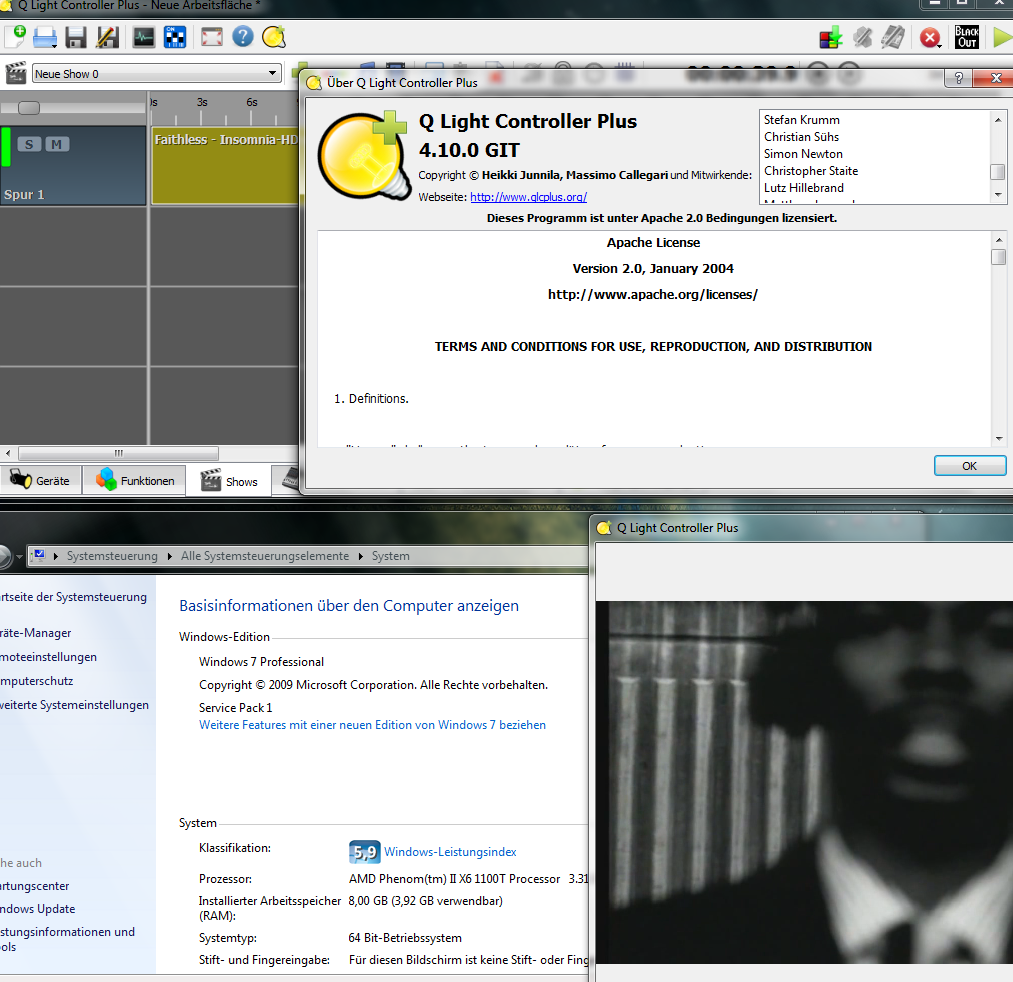Expand the arrow after Alle Systemsteuerungselemente
This screenshot has width=1013, height=982.
coord(360,556)
